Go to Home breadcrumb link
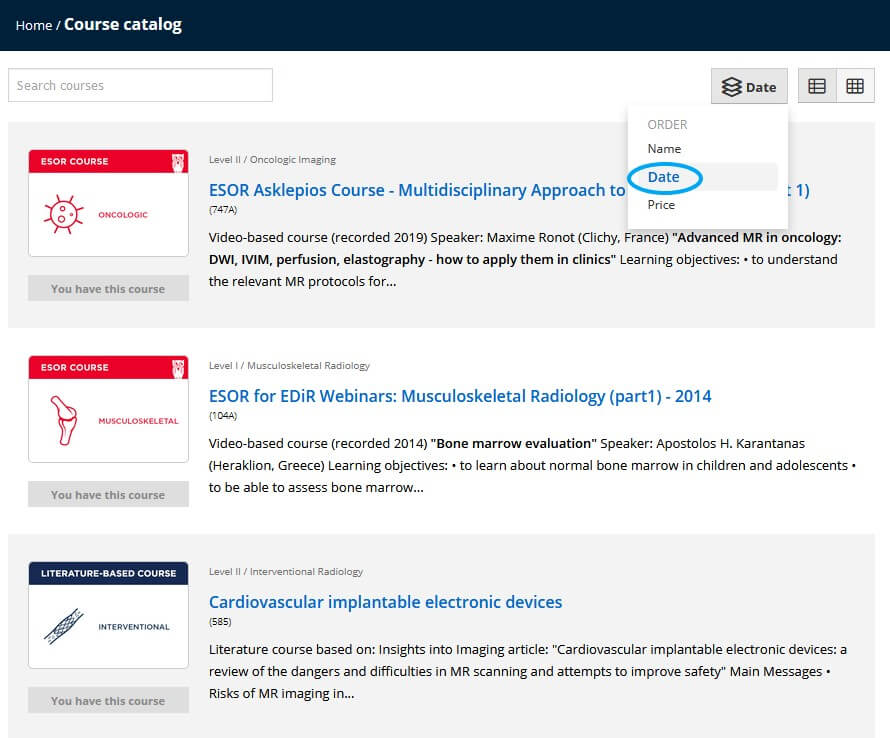The height and width of the screenshot is (738, 890). click(33, 26)
